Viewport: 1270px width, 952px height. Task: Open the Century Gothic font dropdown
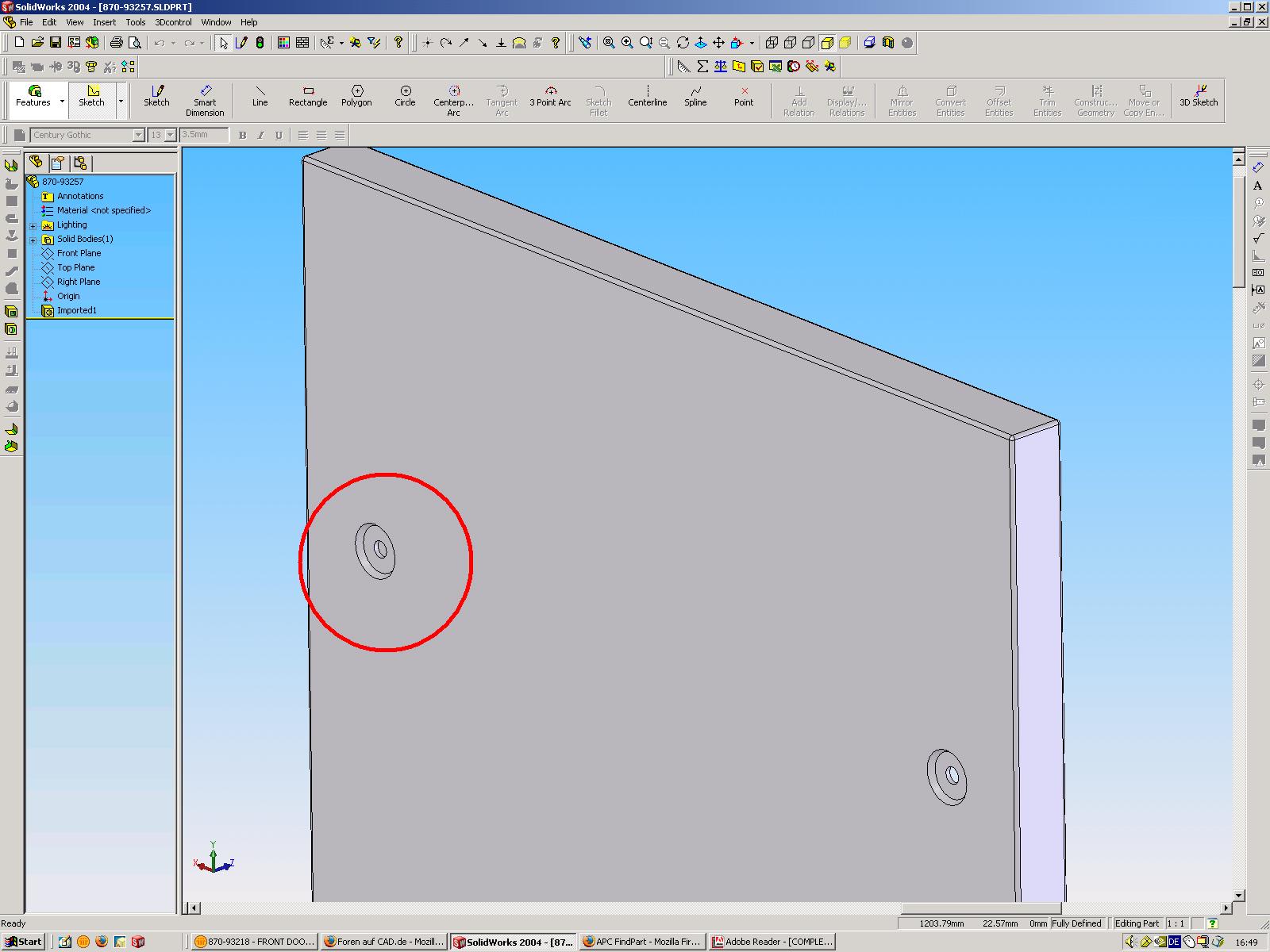[138, 136]
